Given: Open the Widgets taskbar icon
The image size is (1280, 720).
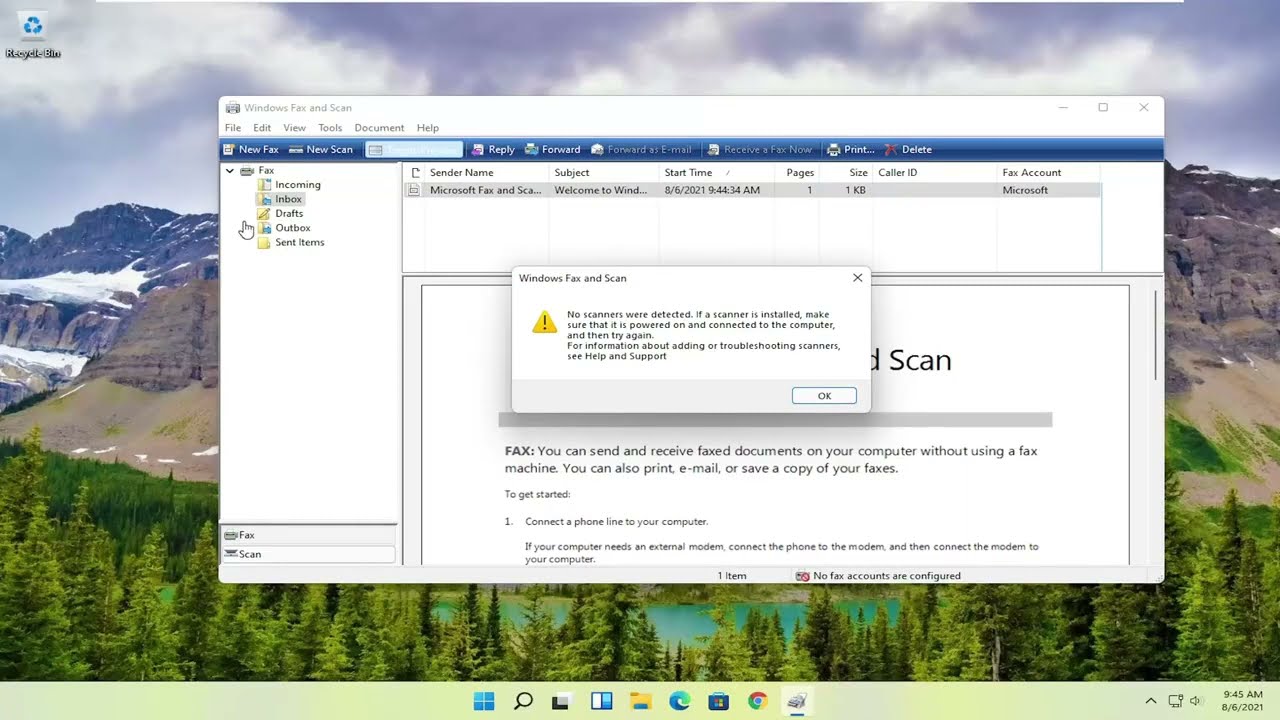Looking at the screenshot, I should (x=601, y=701).
